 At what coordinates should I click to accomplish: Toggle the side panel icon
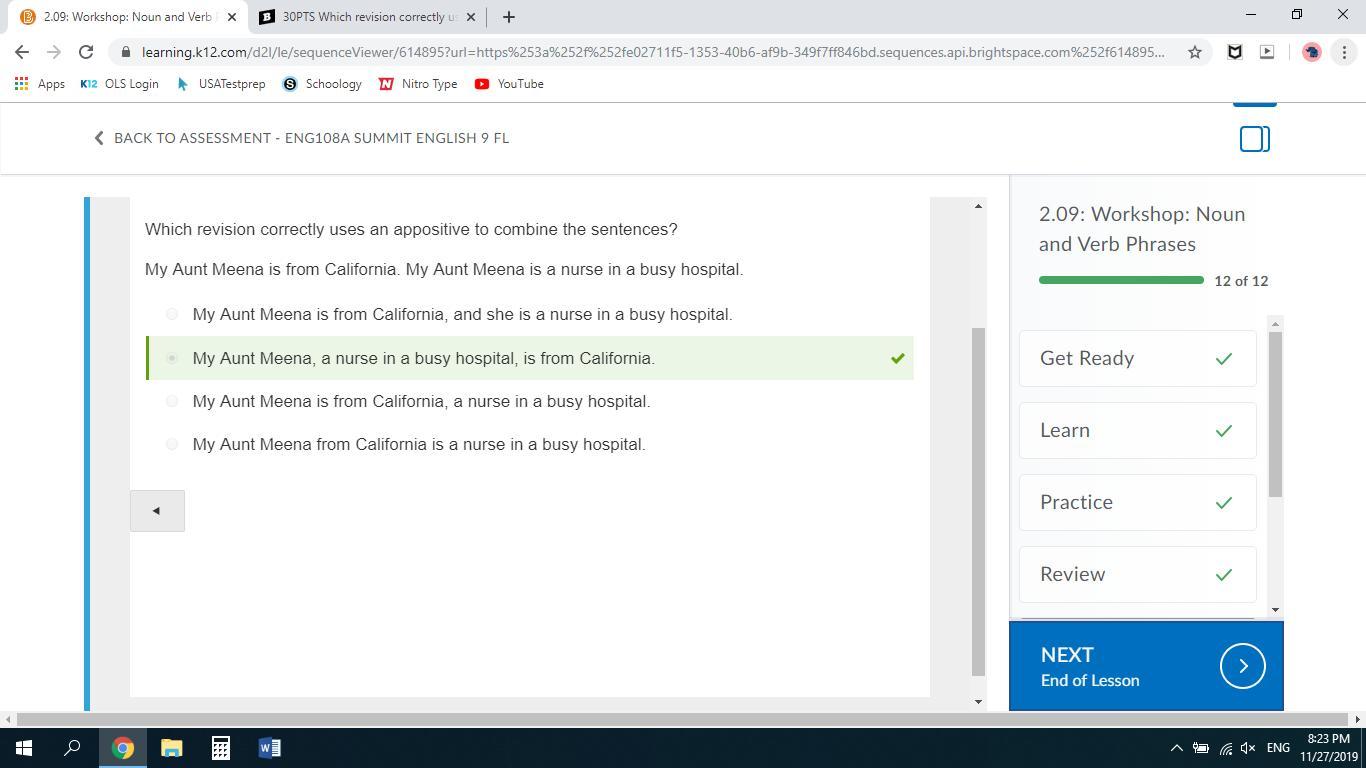tap(1254, 139)
